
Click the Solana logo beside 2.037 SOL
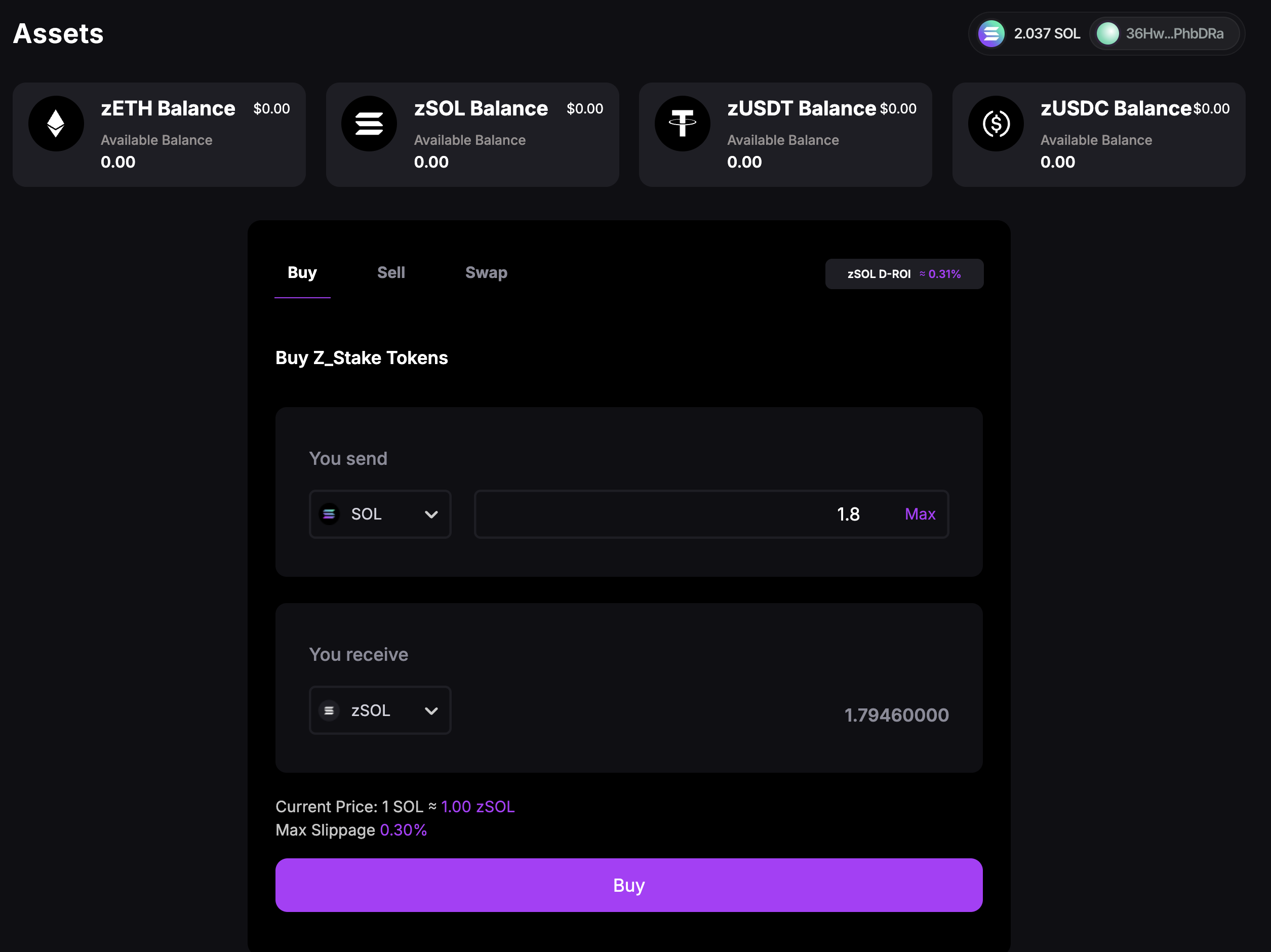(991, 33)
